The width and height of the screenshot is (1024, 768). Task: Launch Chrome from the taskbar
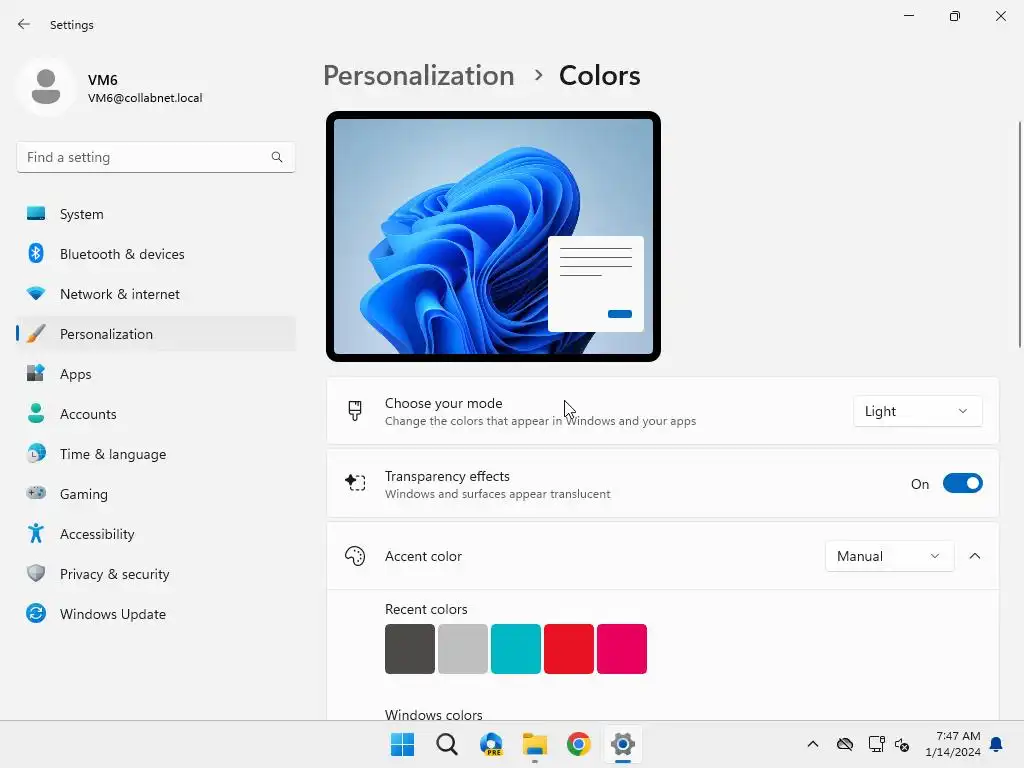coord(579,744)
